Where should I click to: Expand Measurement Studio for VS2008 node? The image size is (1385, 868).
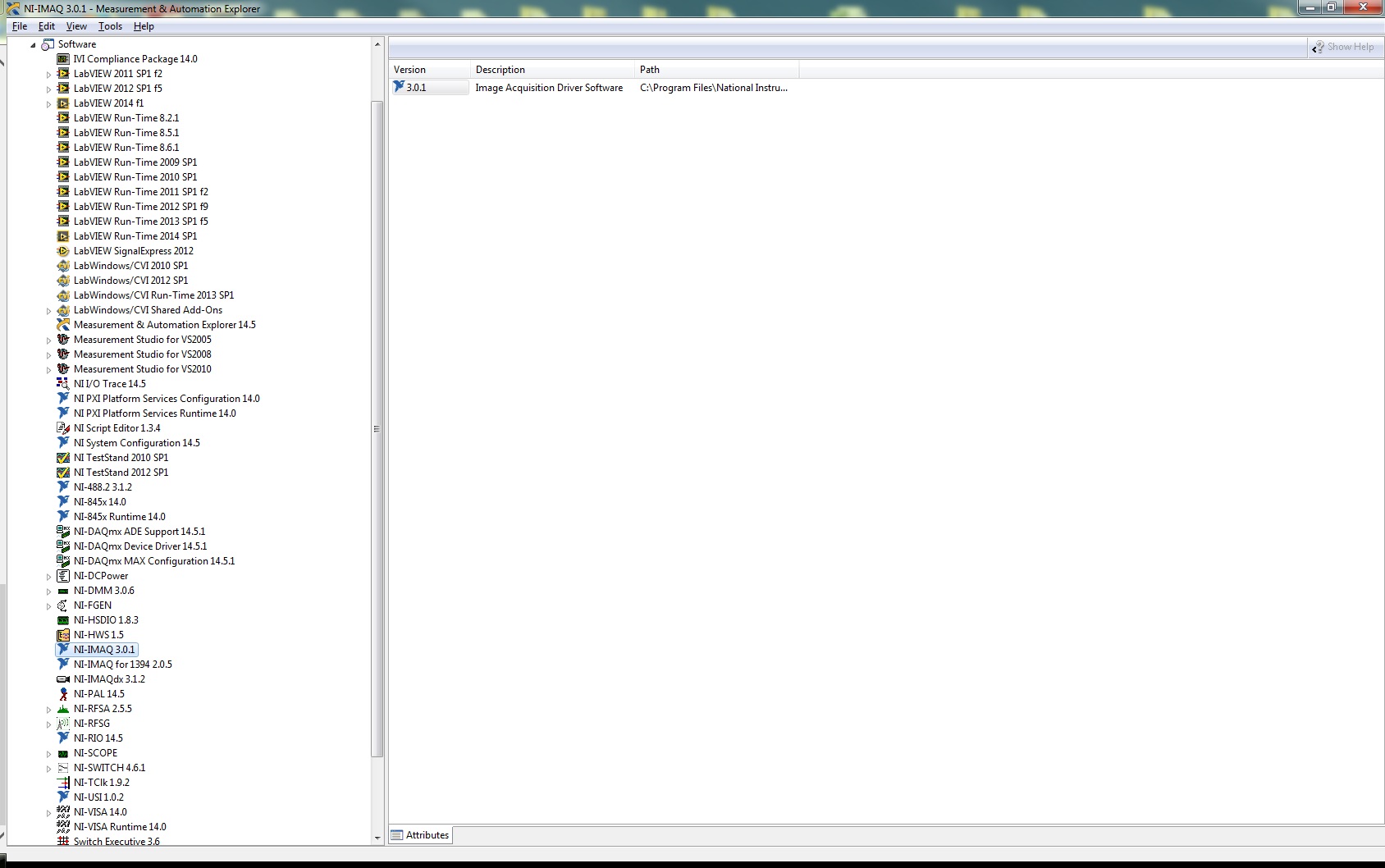click(48, 355)
